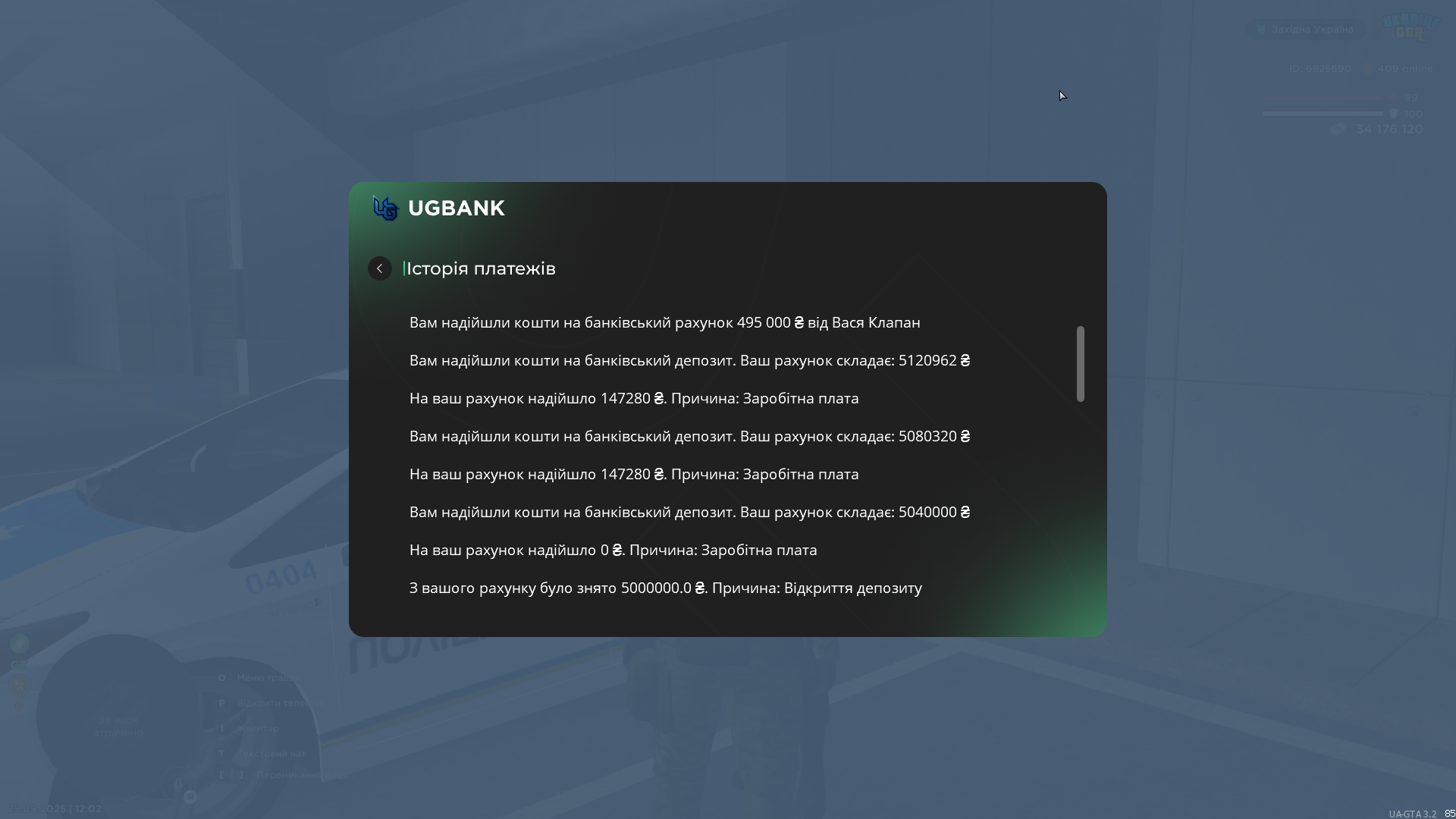Image resolution: width=1456 pixels, height=819 pixels.
Task: Select the salary entry showing 0 ₴ Заробітна плата
Action: click(613, 550)
